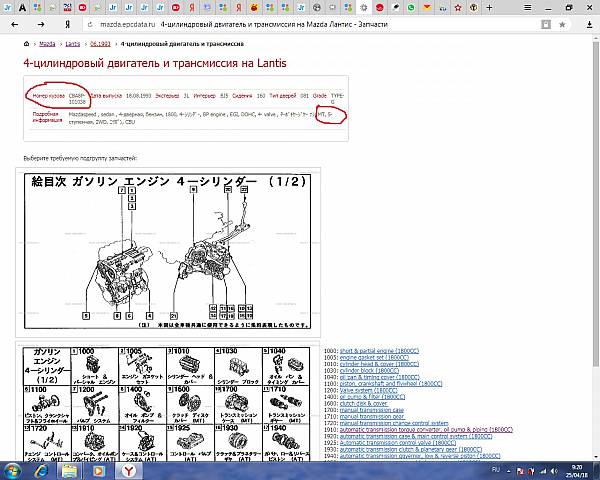Open automatic transmission case & main control link
The image size is (600, 480).
tap(416, 436)
